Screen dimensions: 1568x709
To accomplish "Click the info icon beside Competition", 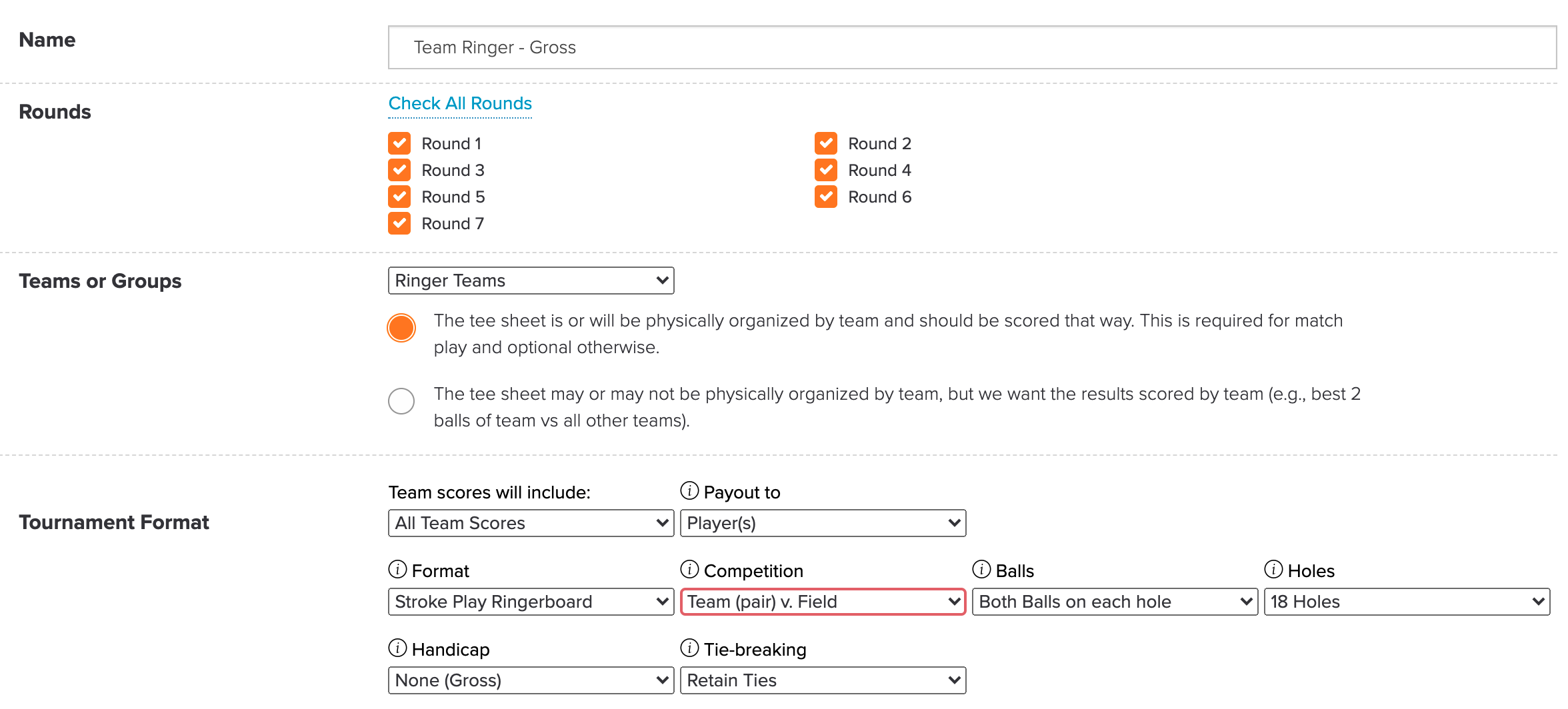I will pyautogui.click(x=689, y=570).
